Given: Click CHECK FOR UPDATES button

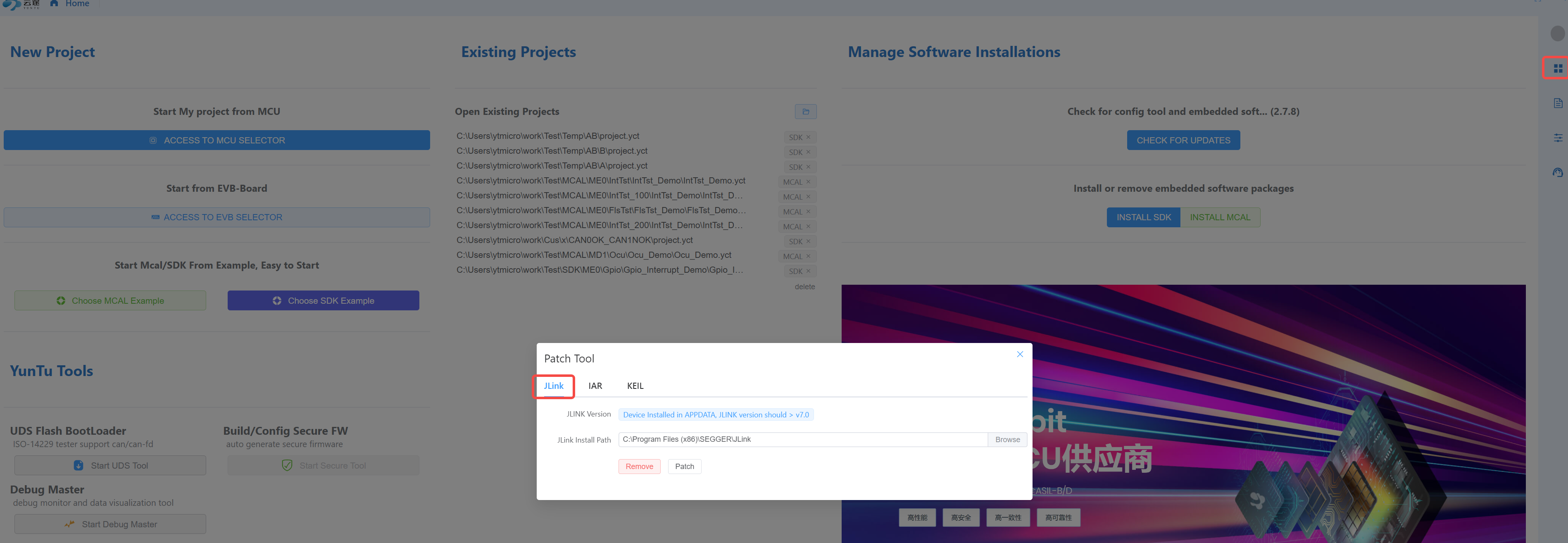Looking at the screenshot, I should 1183,140.
